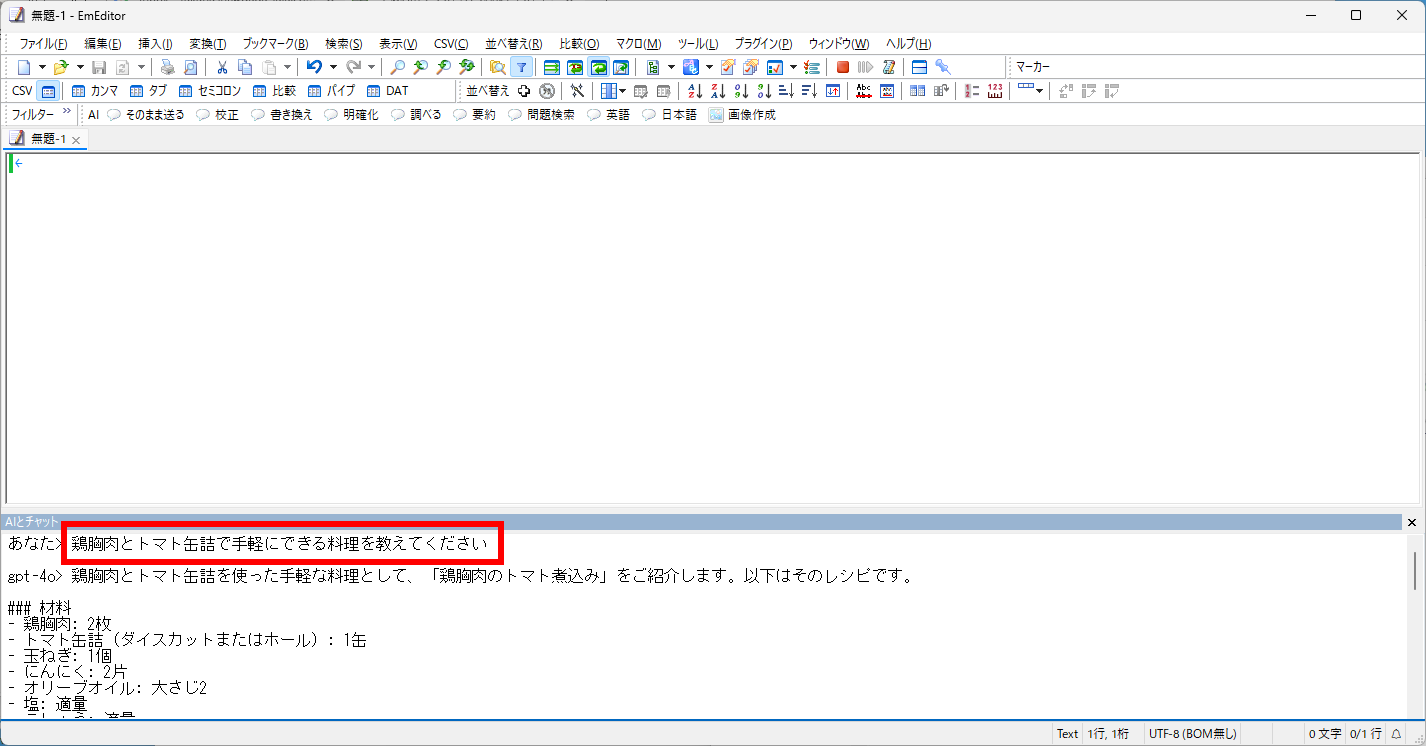Toggle セミコロン (semicolon) separated mode

pos(210,91)
